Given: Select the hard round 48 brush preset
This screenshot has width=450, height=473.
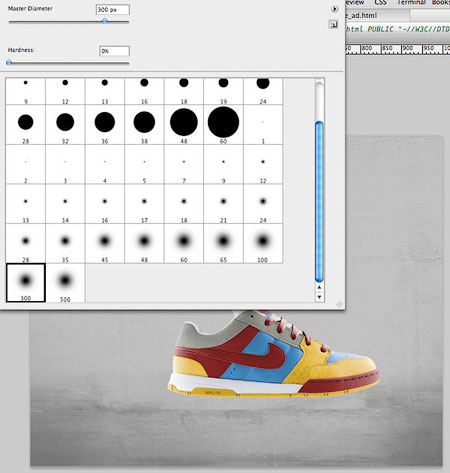Looking at the screenshot, I should (184, 125).
